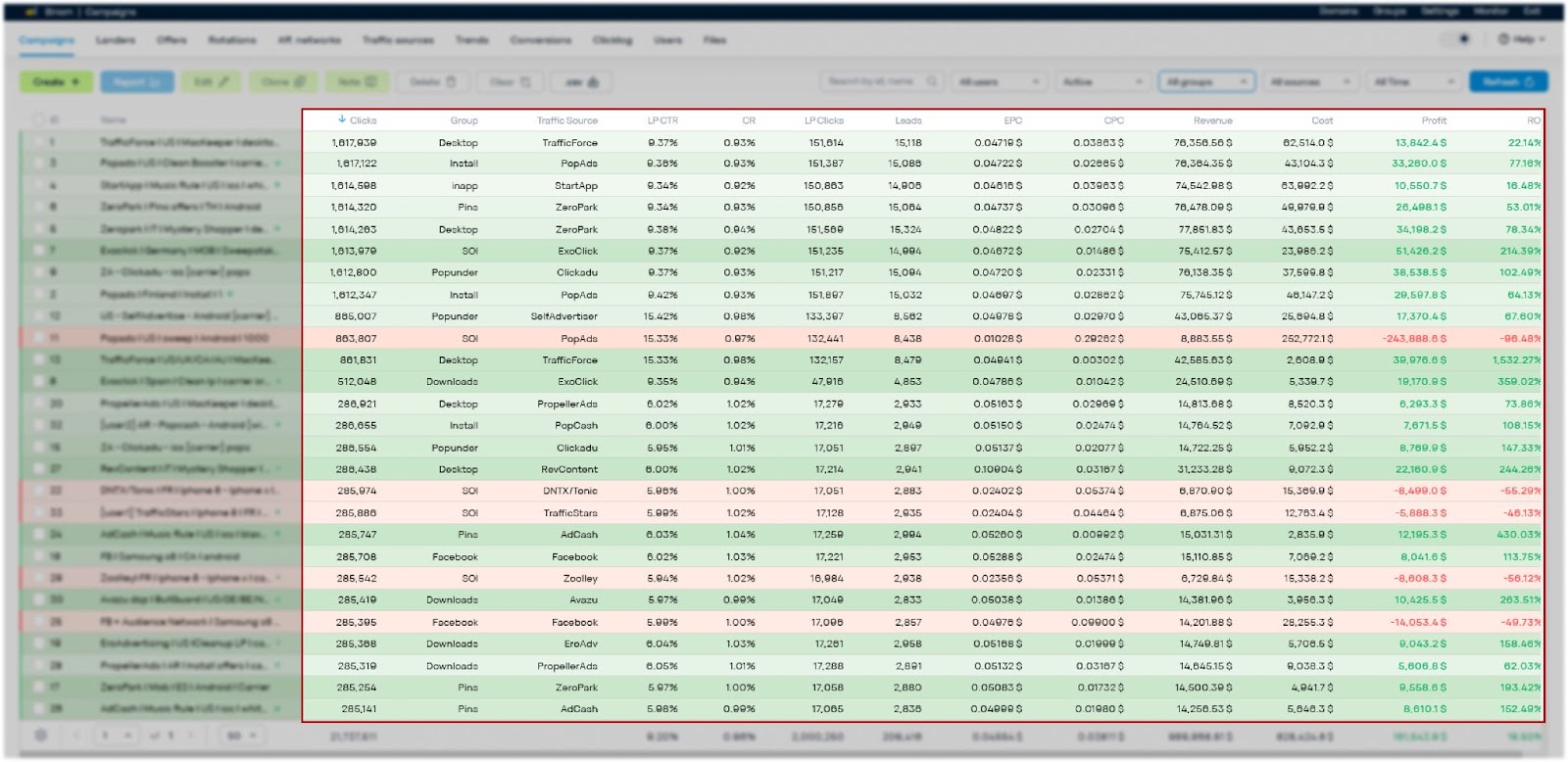Open the All Time date dropdown
Screen dimensions: 1568x762
(1415, 81)
